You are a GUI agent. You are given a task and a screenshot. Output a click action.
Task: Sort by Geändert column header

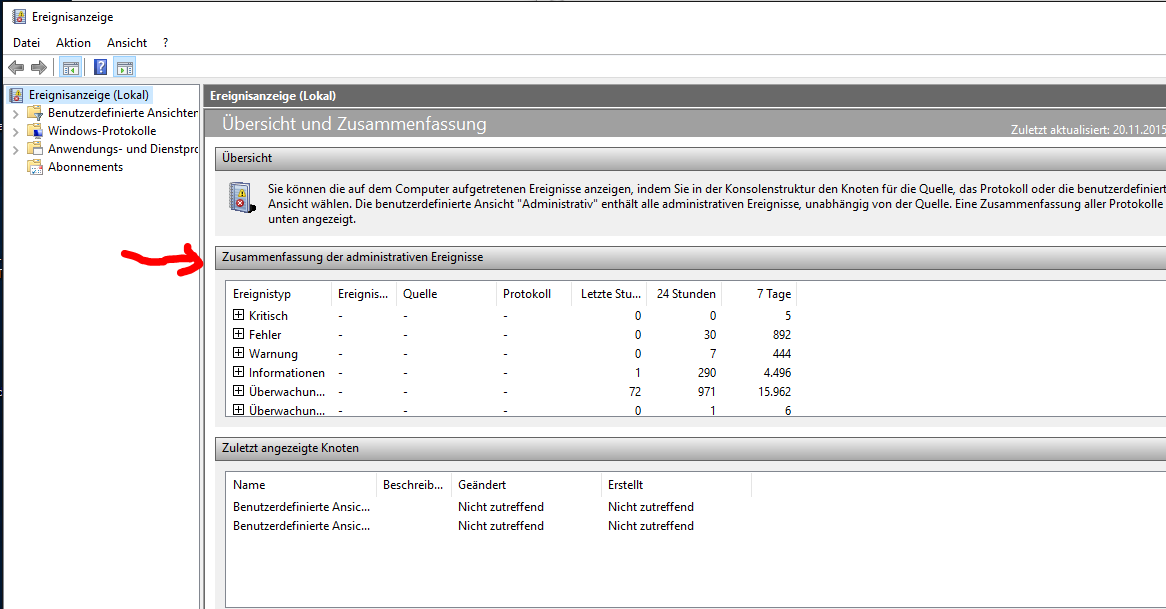point(526,485)
